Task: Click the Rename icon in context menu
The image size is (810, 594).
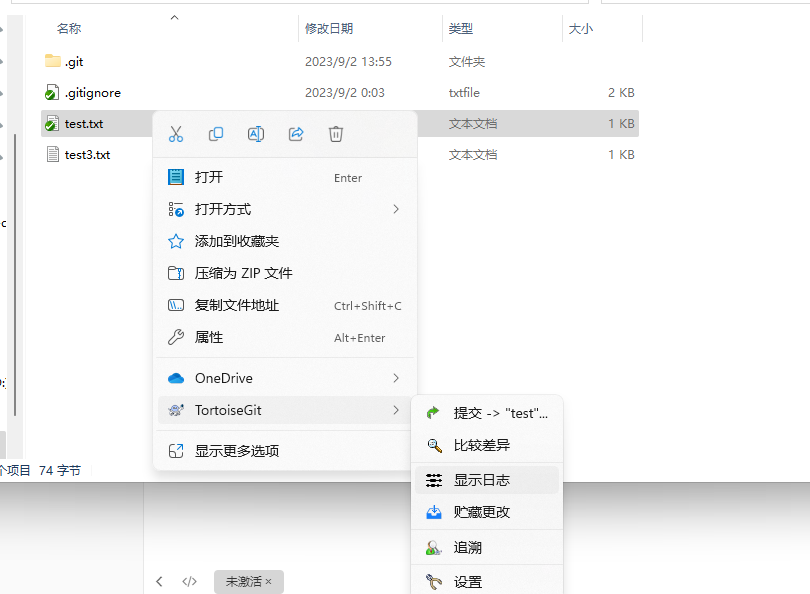Action: 256,134
